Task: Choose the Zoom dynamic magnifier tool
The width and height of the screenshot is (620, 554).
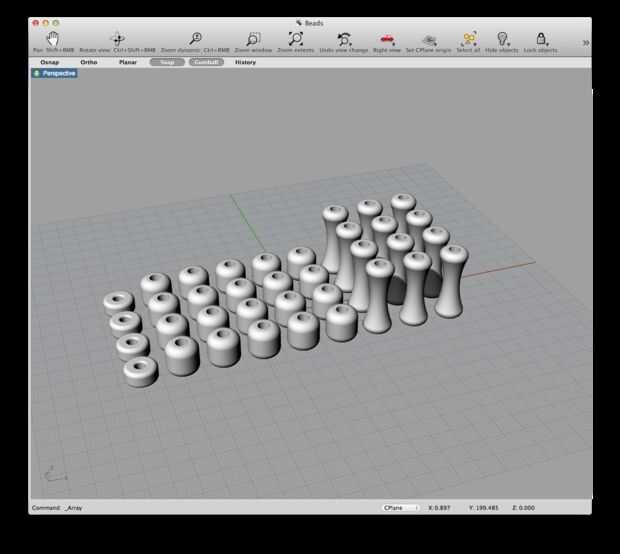Action: click(x=195, y=39)
